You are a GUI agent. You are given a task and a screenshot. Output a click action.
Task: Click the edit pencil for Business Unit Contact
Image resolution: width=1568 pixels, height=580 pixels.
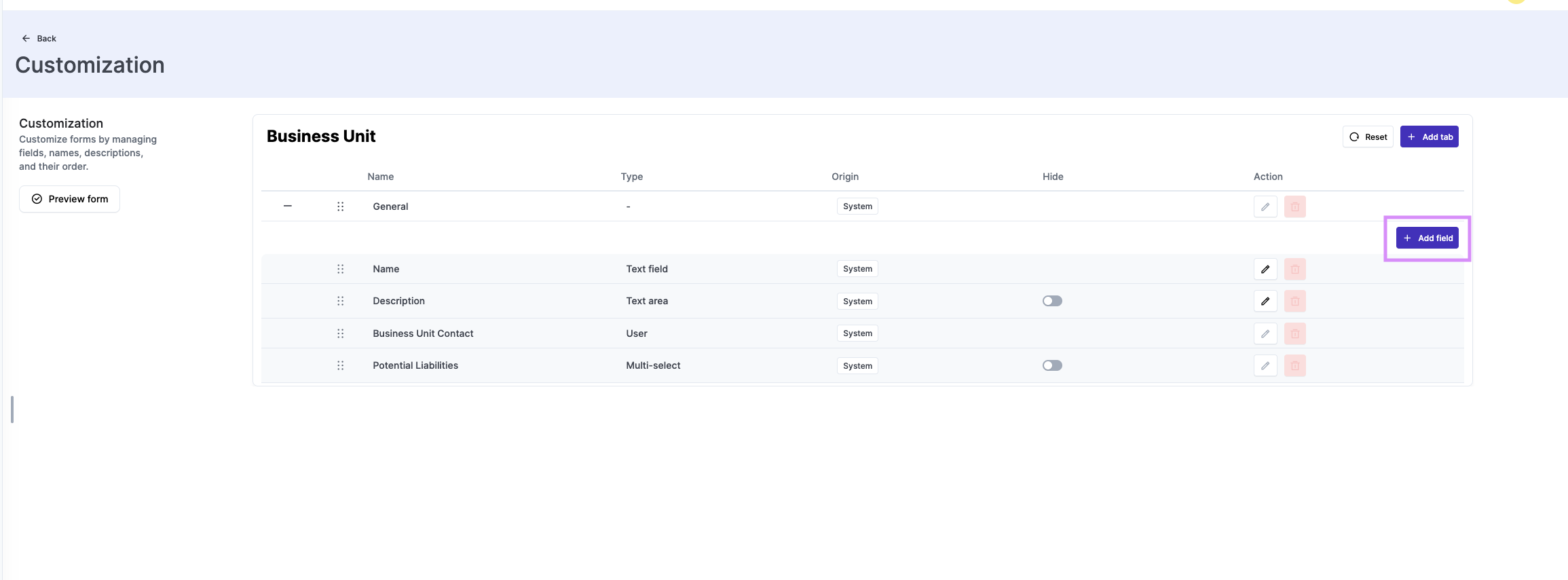[x=1265, y=333]
